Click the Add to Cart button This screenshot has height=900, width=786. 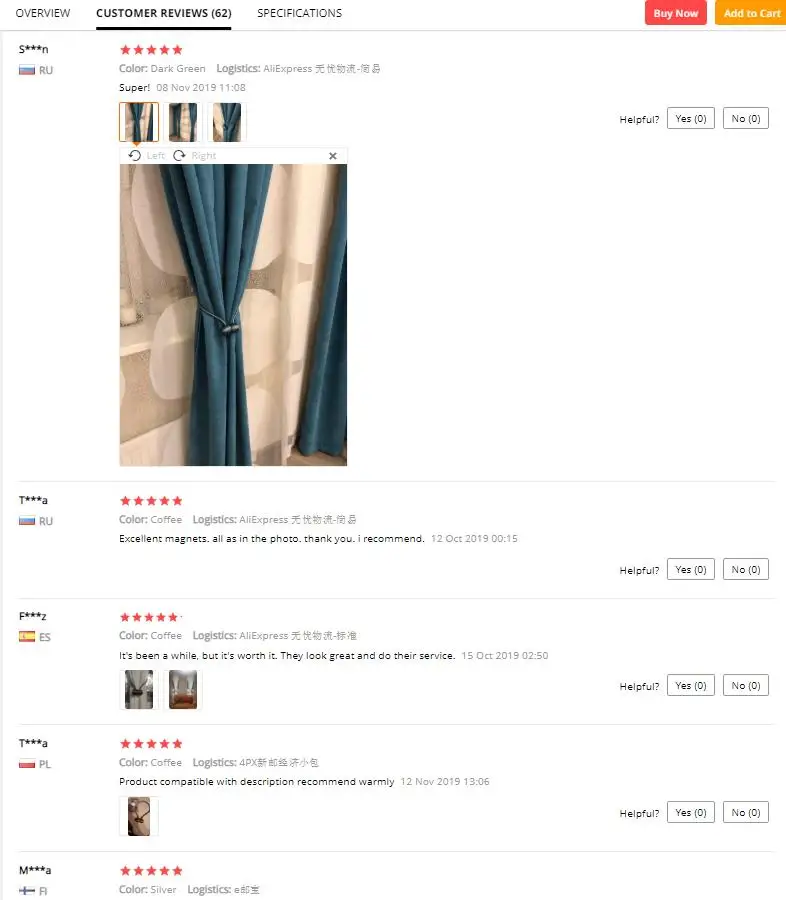click(x=751, y=13)
